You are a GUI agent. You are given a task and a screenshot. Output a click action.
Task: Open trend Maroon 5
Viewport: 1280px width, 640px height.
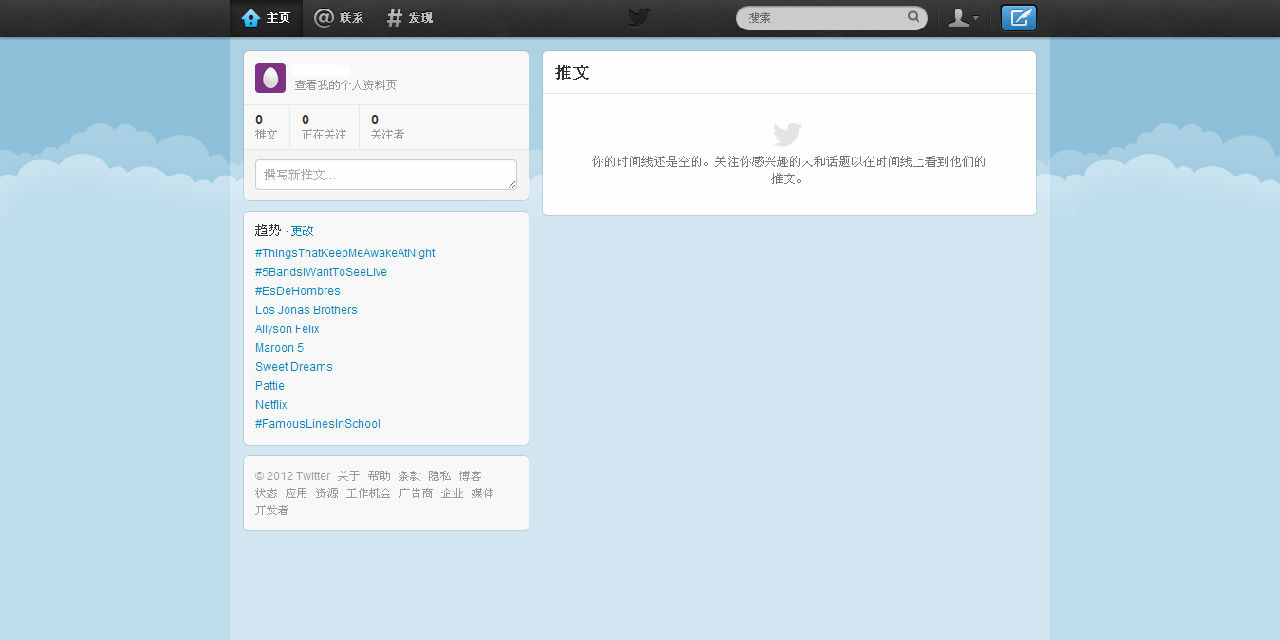(279, 348)
